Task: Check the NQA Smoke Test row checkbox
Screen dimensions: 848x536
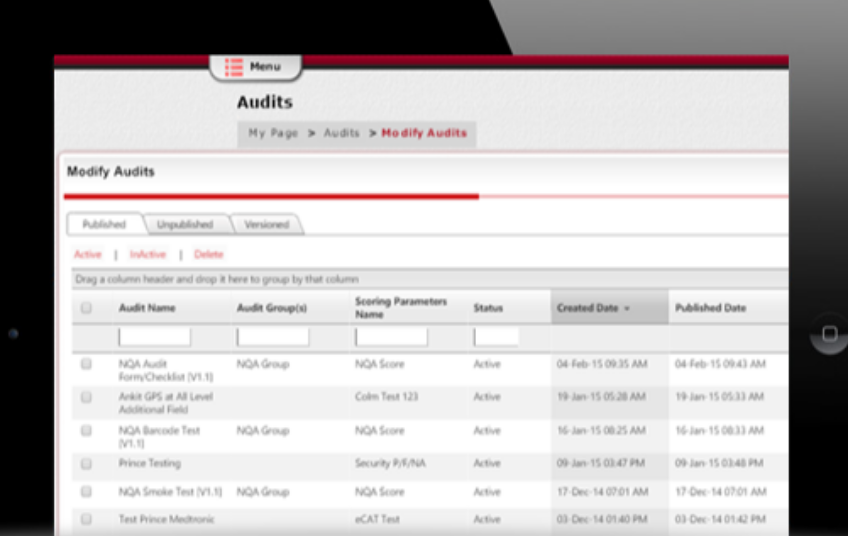Action: click(86, 492)
